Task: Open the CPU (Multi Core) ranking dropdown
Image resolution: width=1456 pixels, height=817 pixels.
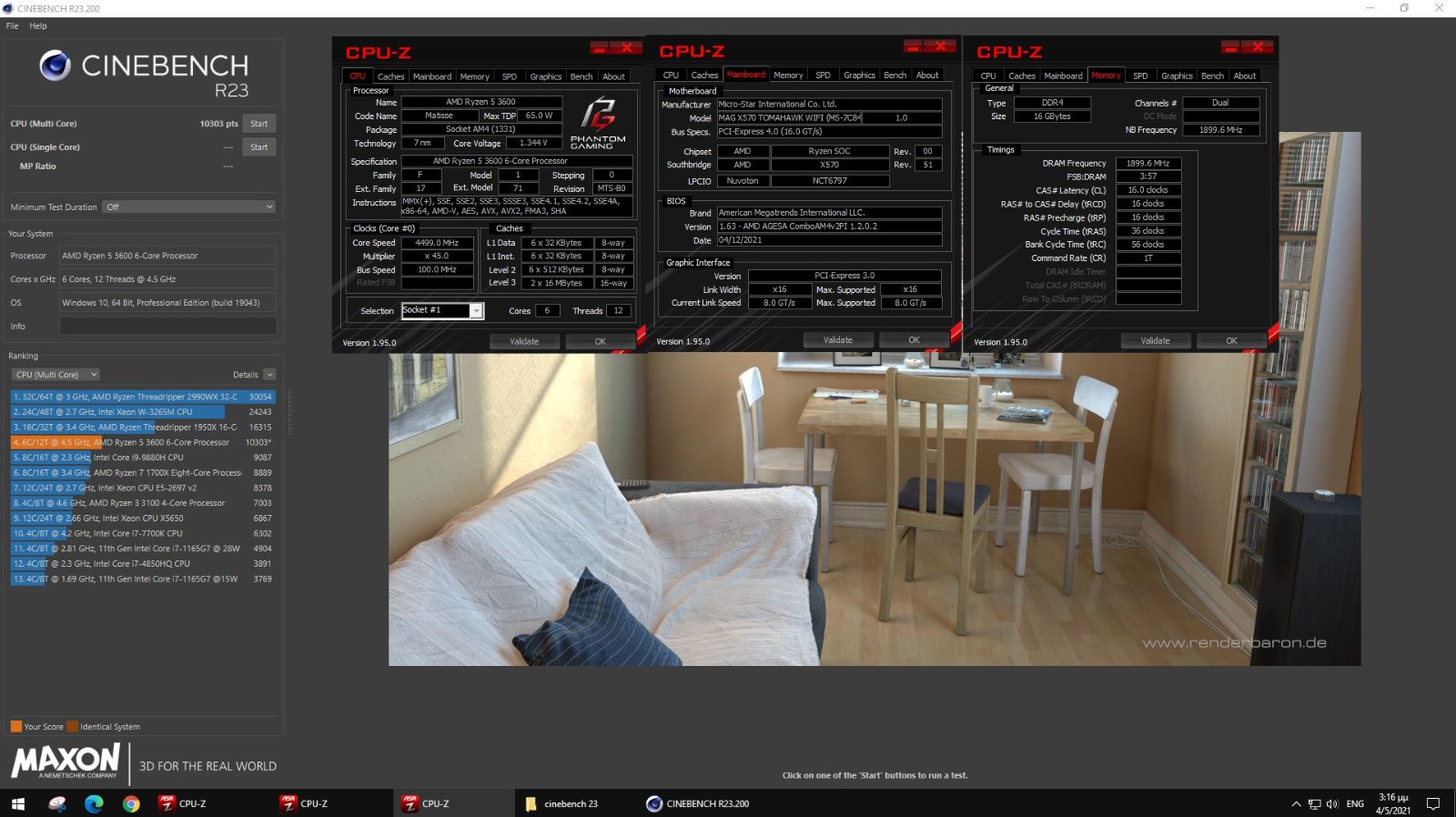Action: click(56, 375)
